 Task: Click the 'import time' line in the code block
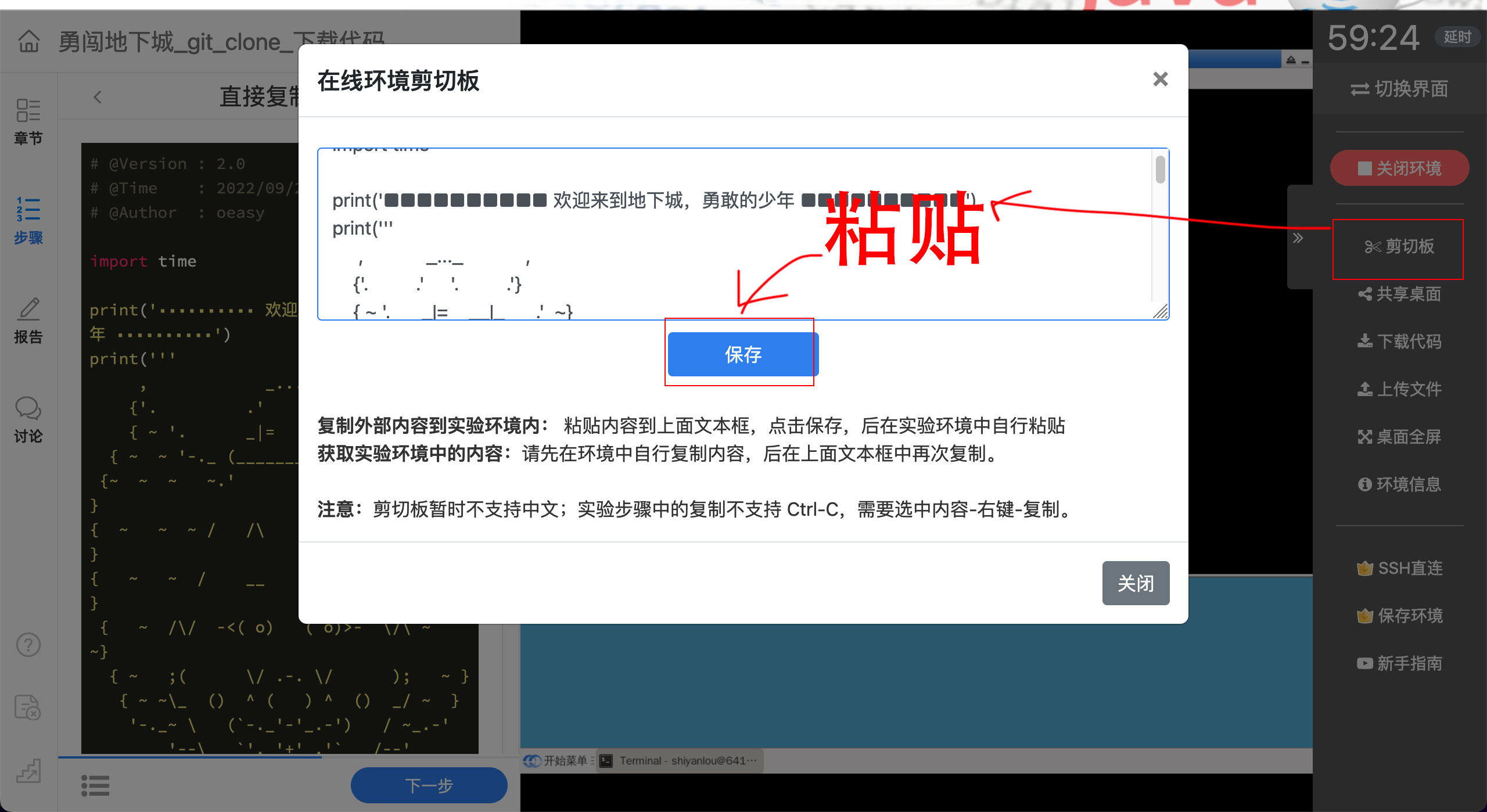click(143, 261)
